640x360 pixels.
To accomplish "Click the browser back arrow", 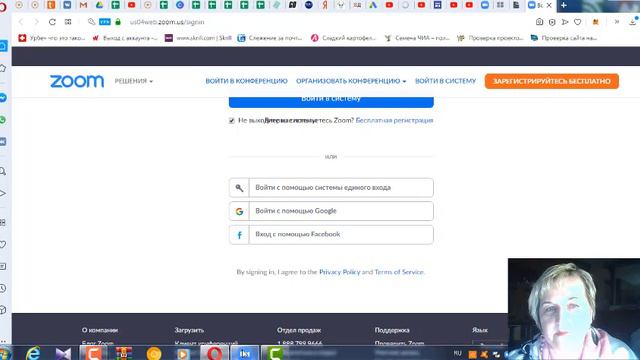I will coord(21,22).
